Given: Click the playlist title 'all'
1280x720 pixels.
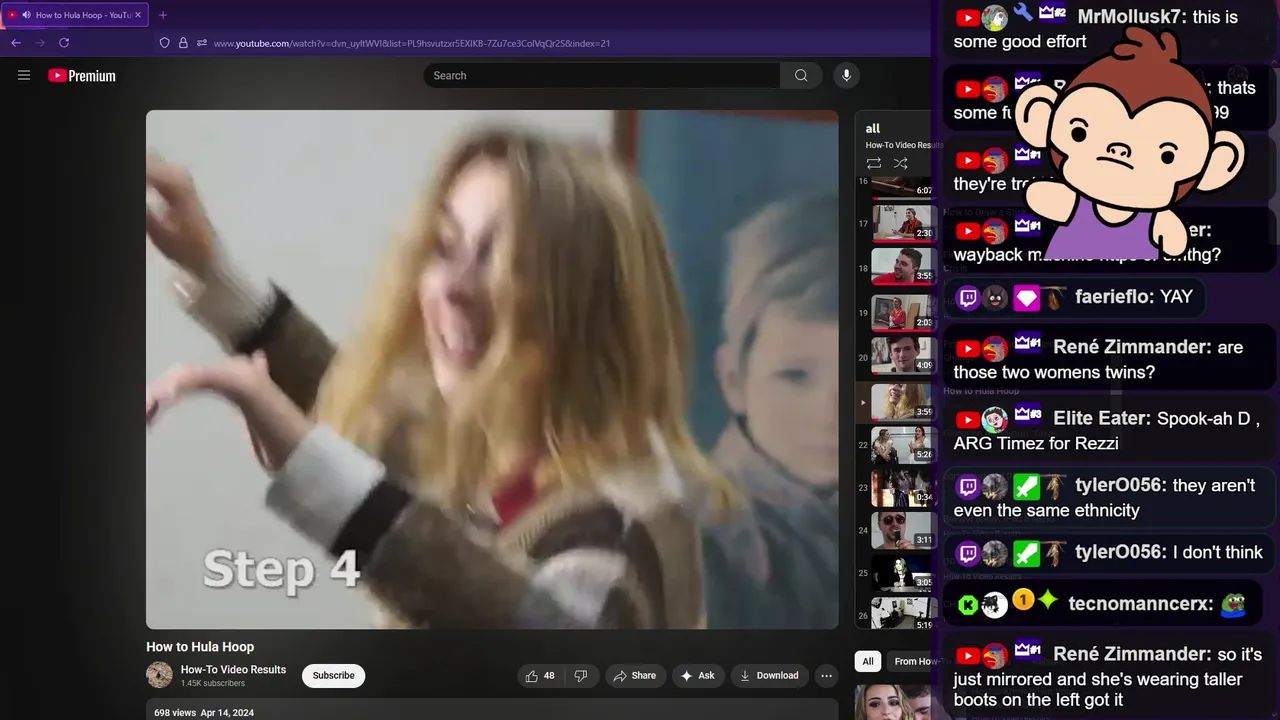Looking at the screenshot, I should click(873, 128).
